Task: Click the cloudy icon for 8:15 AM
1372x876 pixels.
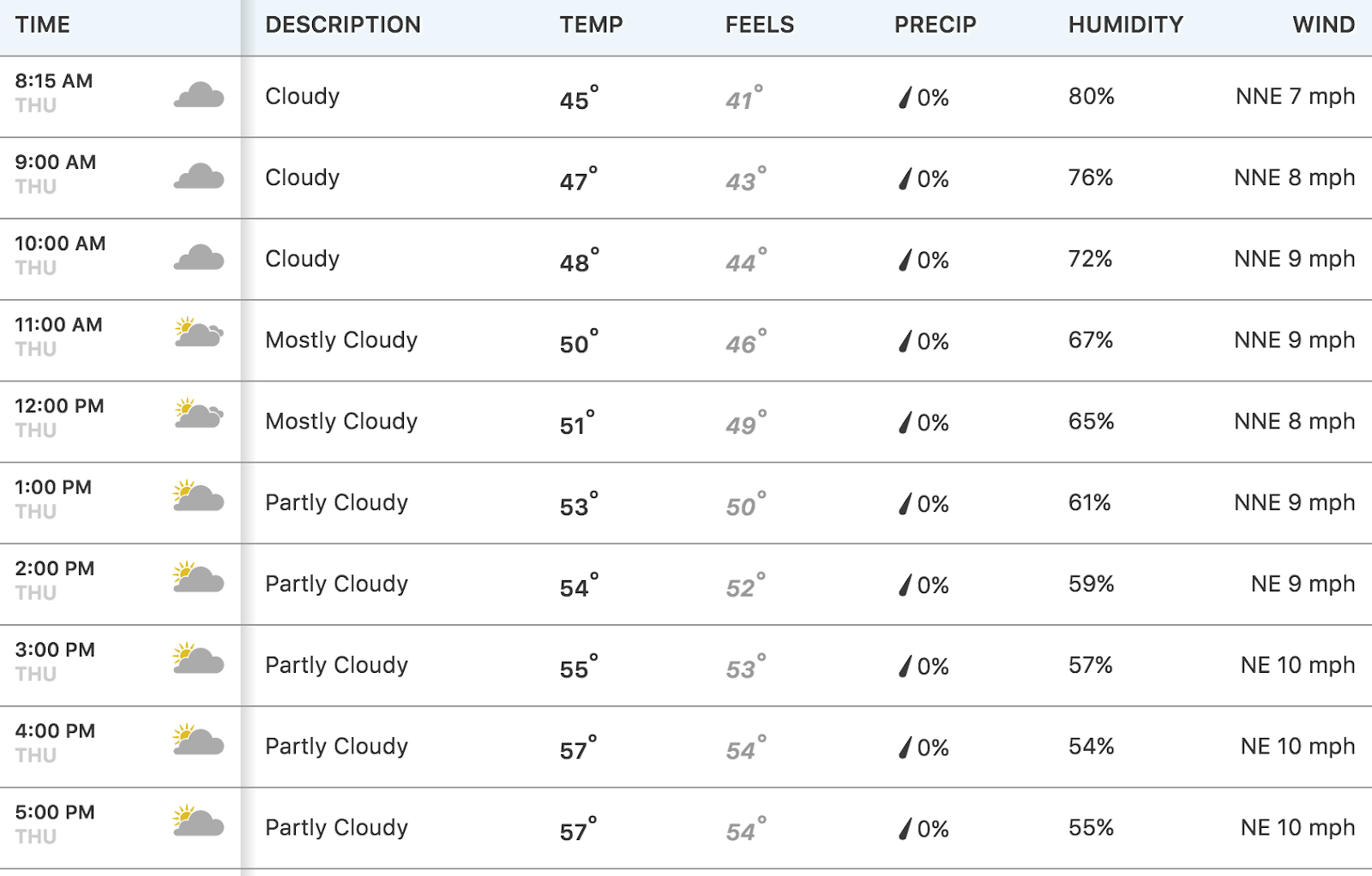Action: (199, 95)
